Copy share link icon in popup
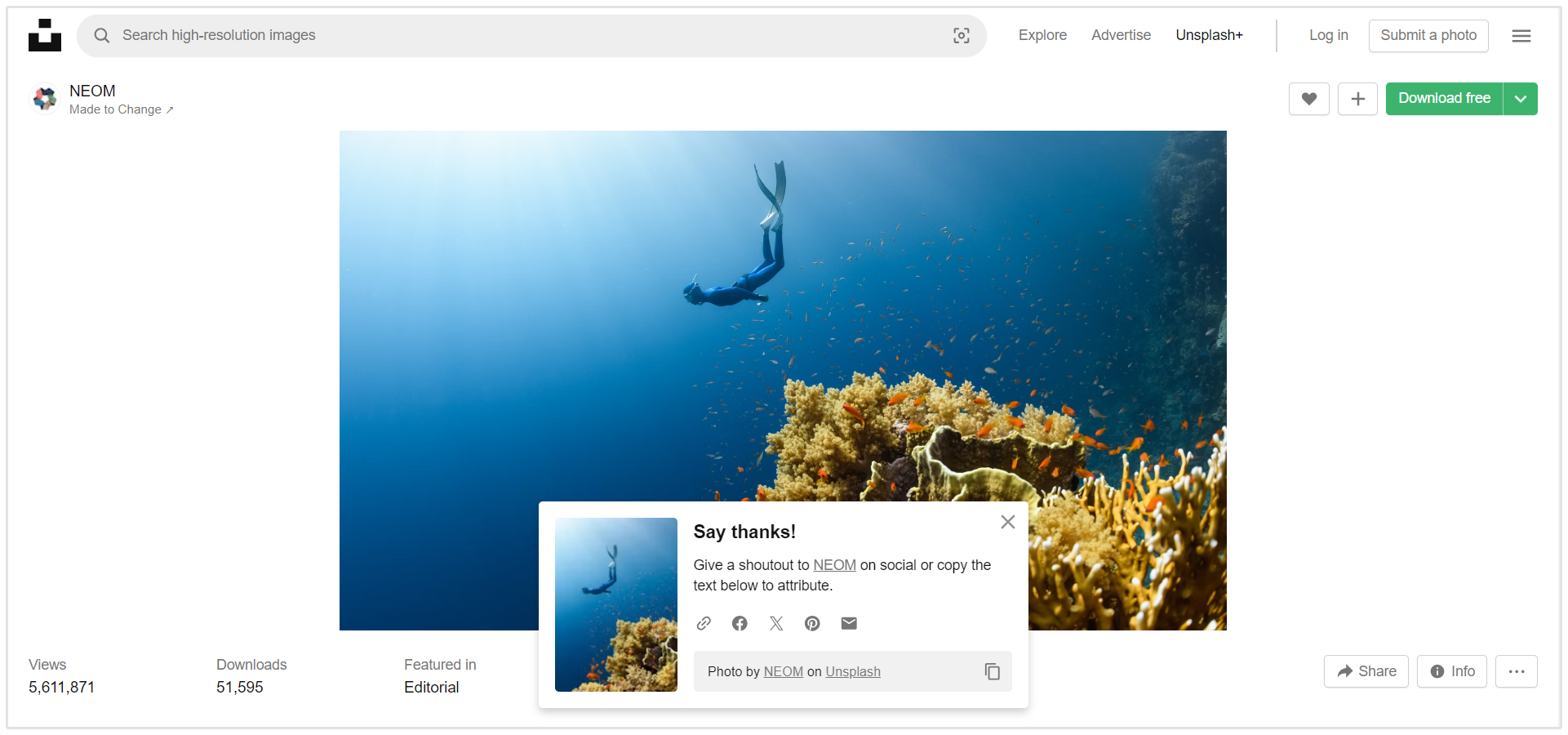 [x=704, y=623]
